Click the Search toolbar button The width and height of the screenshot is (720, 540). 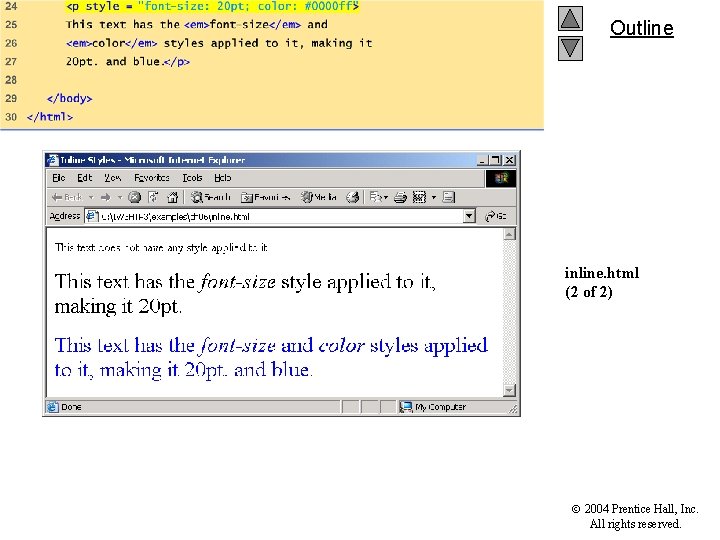211,197
